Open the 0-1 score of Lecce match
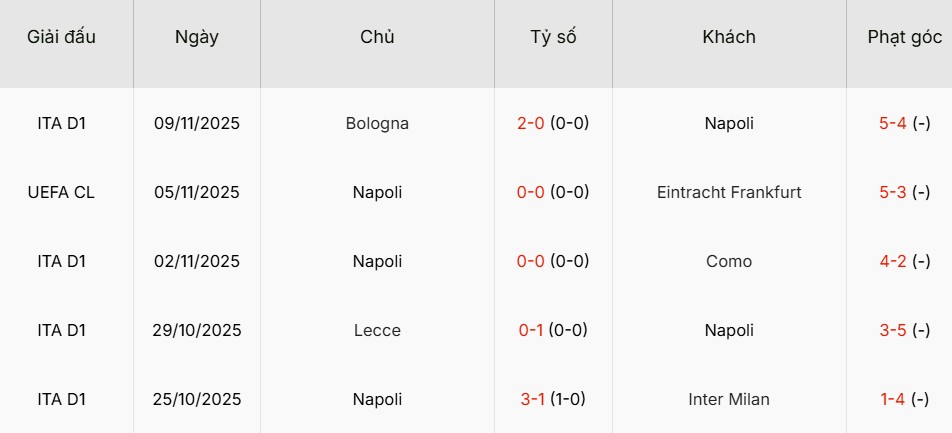The height and width of the screenshot is (433, 952). point(530,330)
